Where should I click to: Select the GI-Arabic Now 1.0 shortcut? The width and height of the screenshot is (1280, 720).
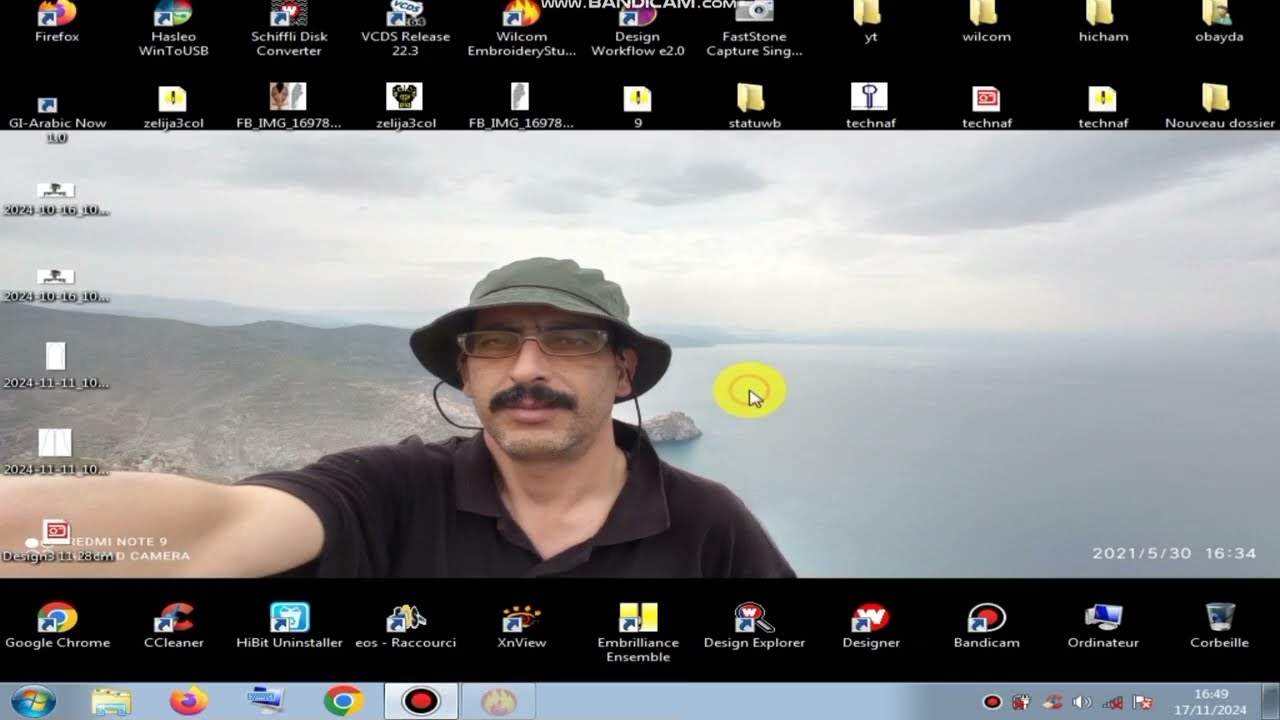point(57,119)
